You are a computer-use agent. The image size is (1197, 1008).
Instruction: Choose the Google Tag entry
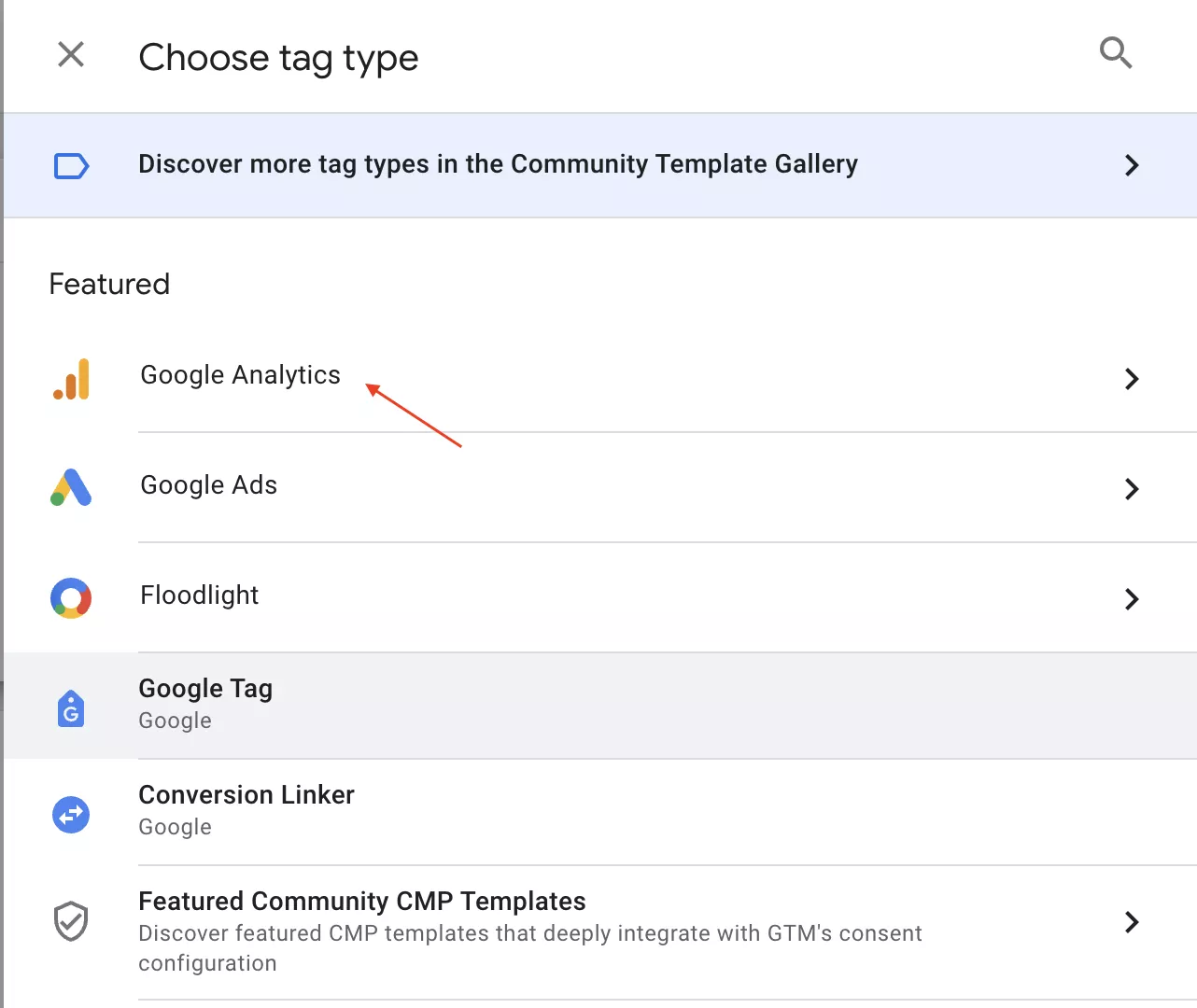[x=600, y=706]
